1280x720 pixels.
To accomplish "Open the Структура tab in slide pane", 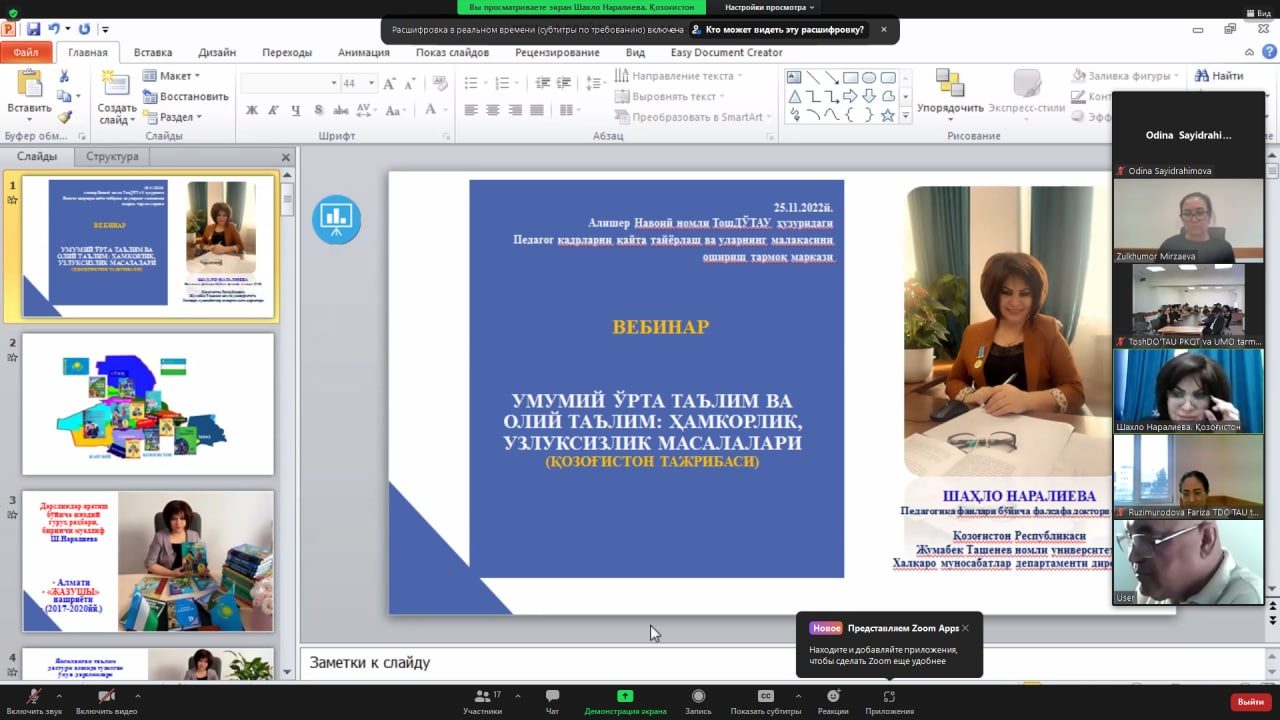I will point(112,157).
